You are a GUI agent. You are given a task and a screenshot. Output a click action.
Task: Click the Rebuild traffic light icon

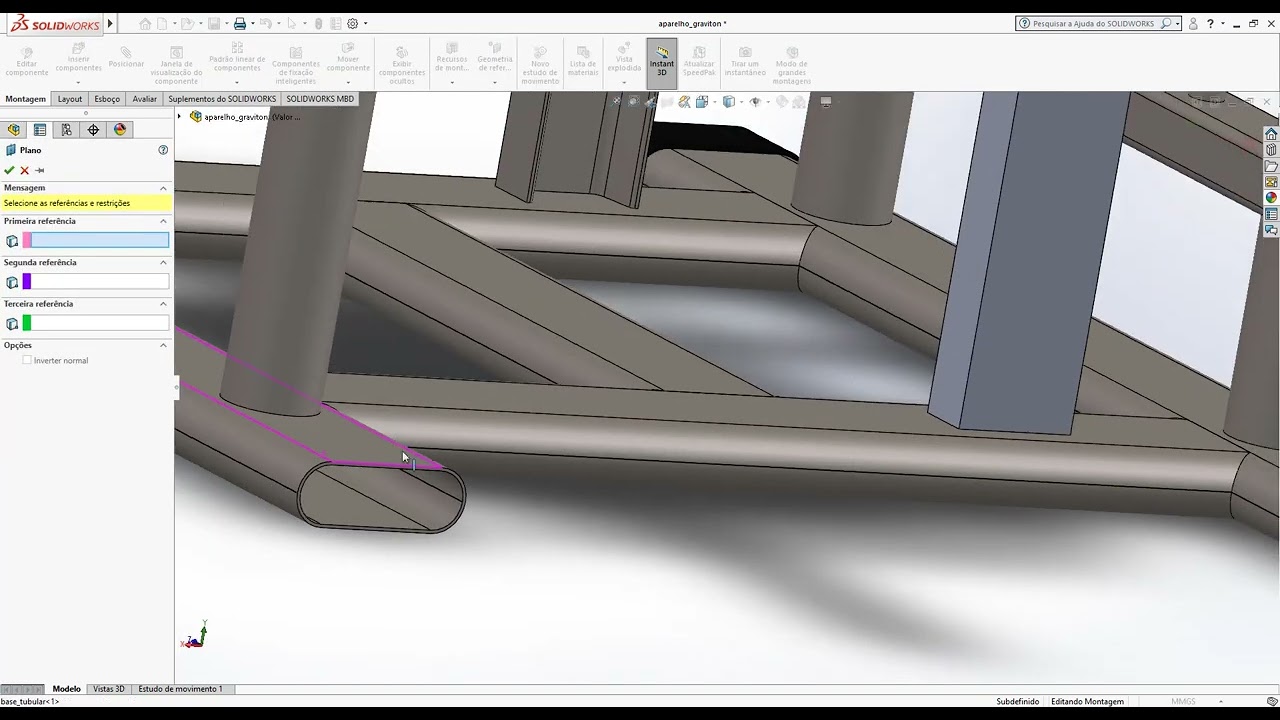318,24
